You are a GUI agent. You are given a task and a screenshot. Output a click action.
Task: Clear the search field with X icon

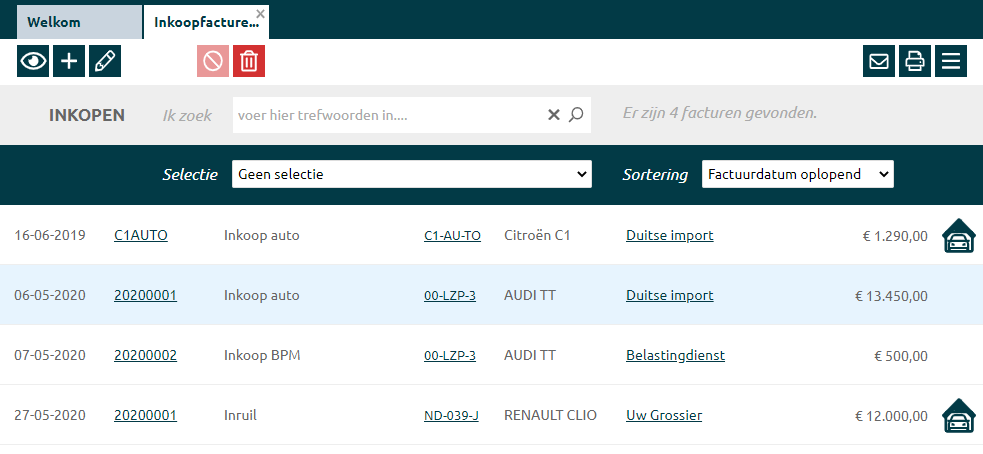[554, 115]
